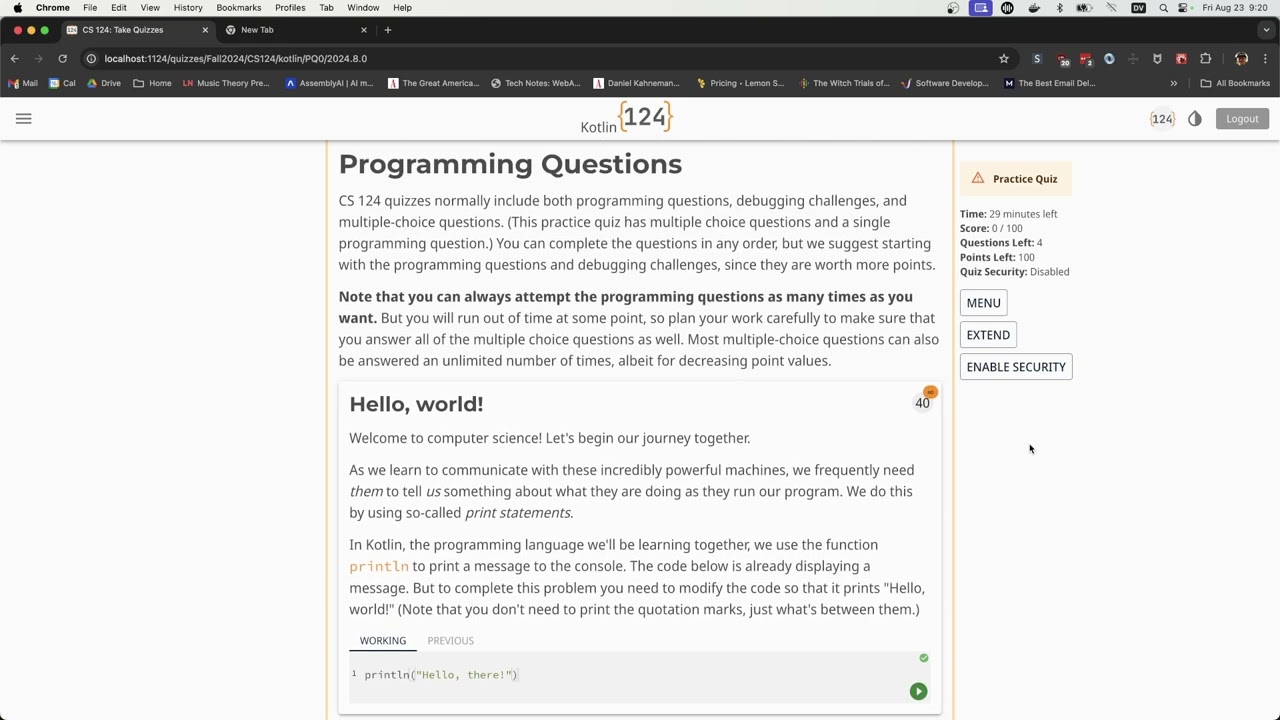Open Spotlight search in menu bar

click(1163, 8)
